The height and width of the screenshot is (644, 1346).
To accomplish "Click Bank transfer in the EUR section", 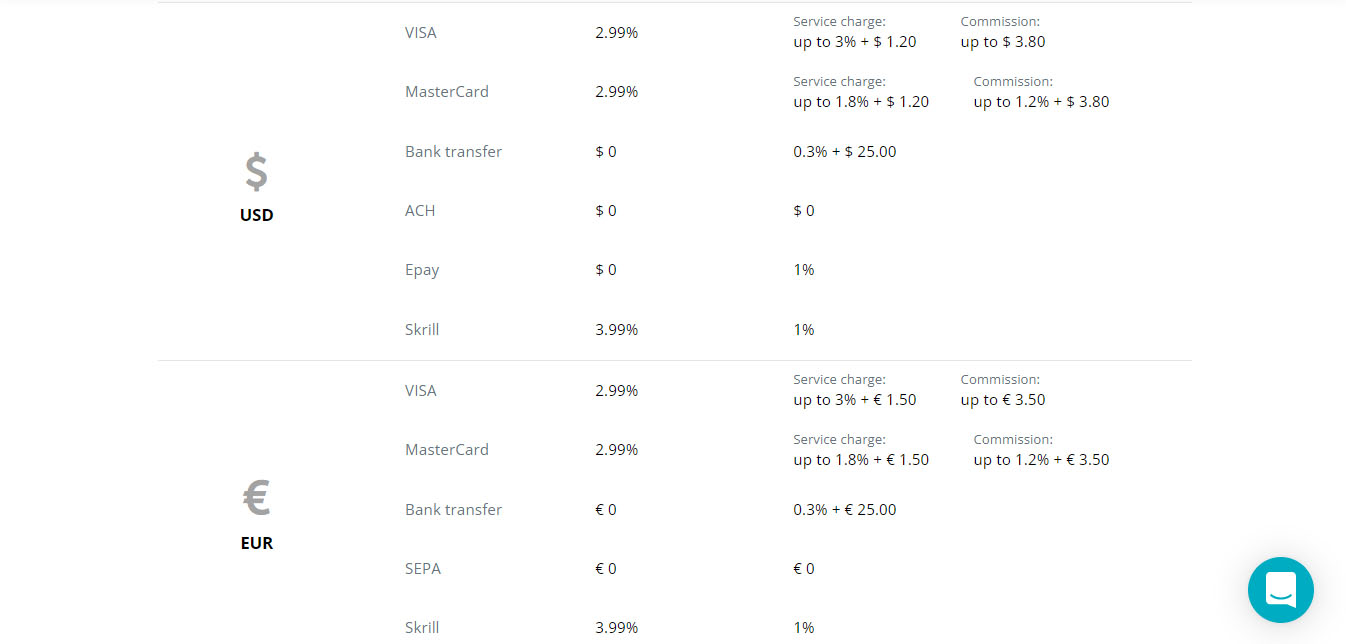I will coord(453,509).
